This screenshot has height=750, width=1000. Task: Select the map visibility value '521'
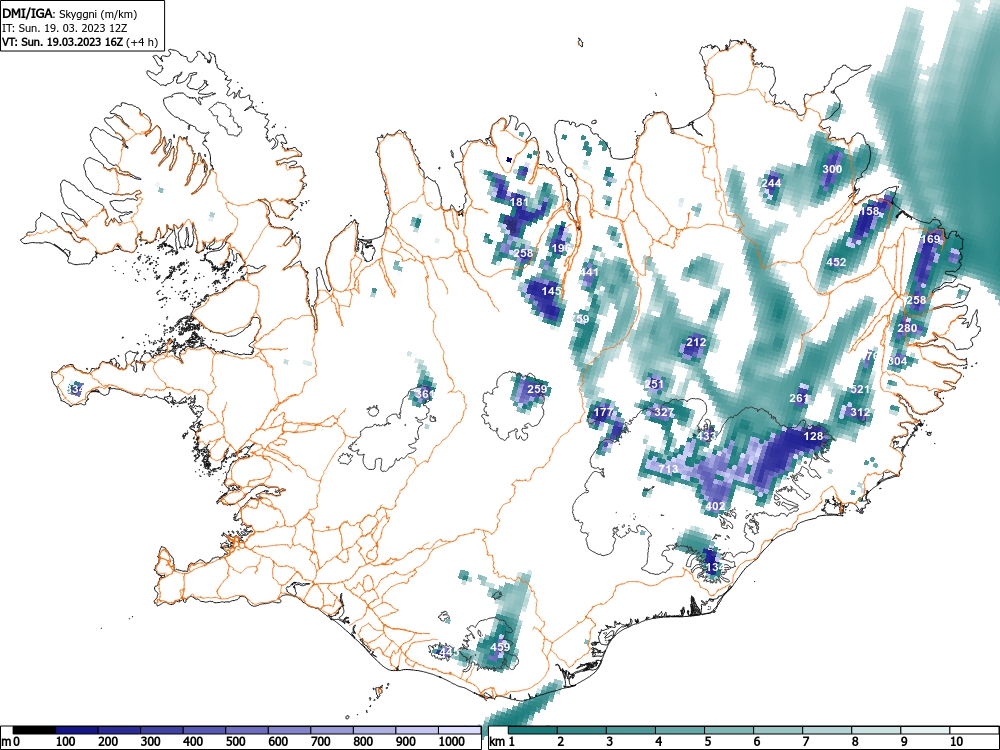(860, 389)
